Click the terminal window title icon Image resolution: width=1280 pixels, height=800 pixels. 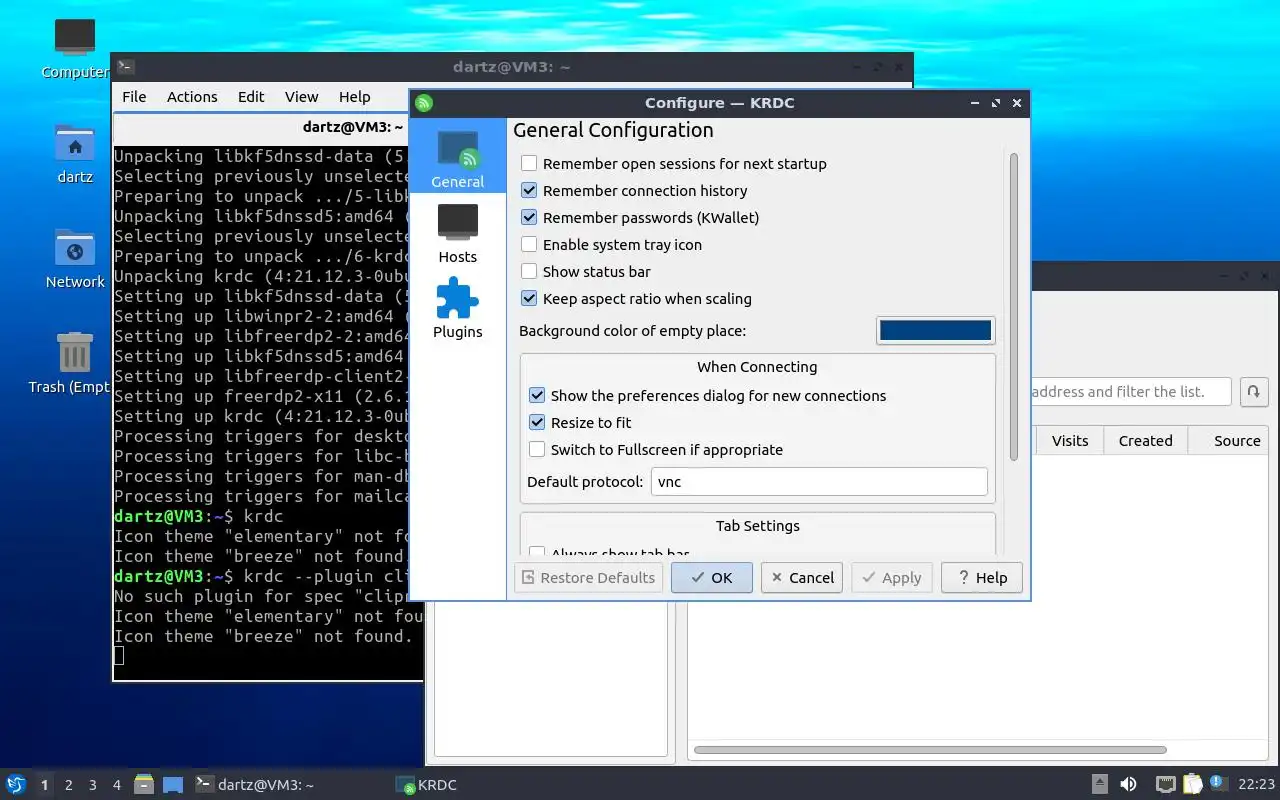(125, 67)
